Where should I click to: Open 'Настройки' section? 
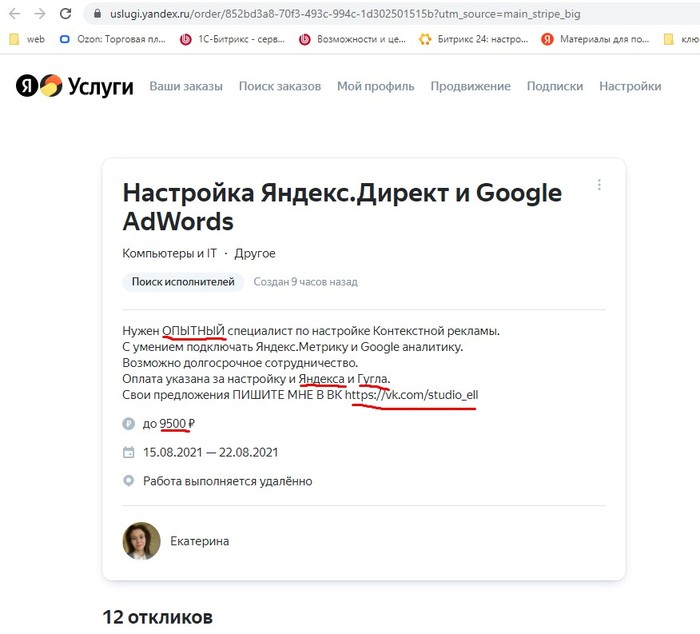630,86
